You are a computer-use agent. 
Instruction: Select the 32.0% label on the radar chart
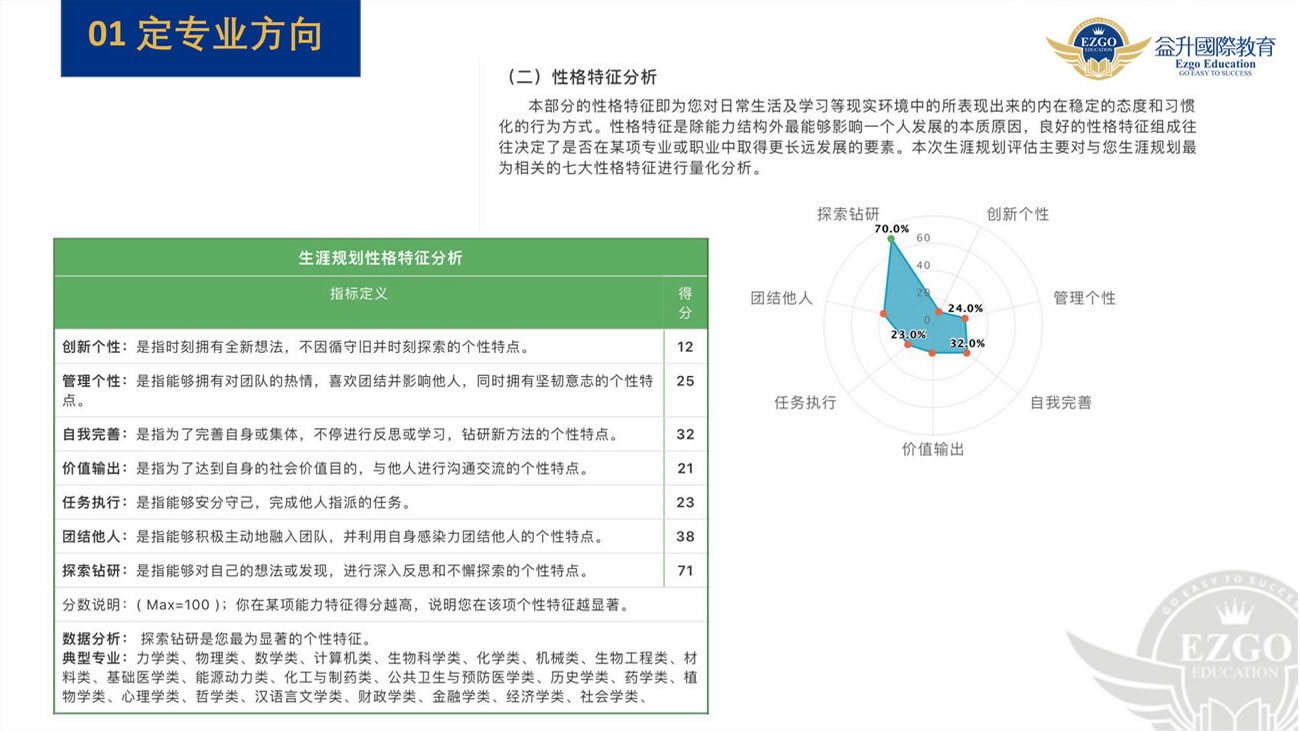(967, 343)
